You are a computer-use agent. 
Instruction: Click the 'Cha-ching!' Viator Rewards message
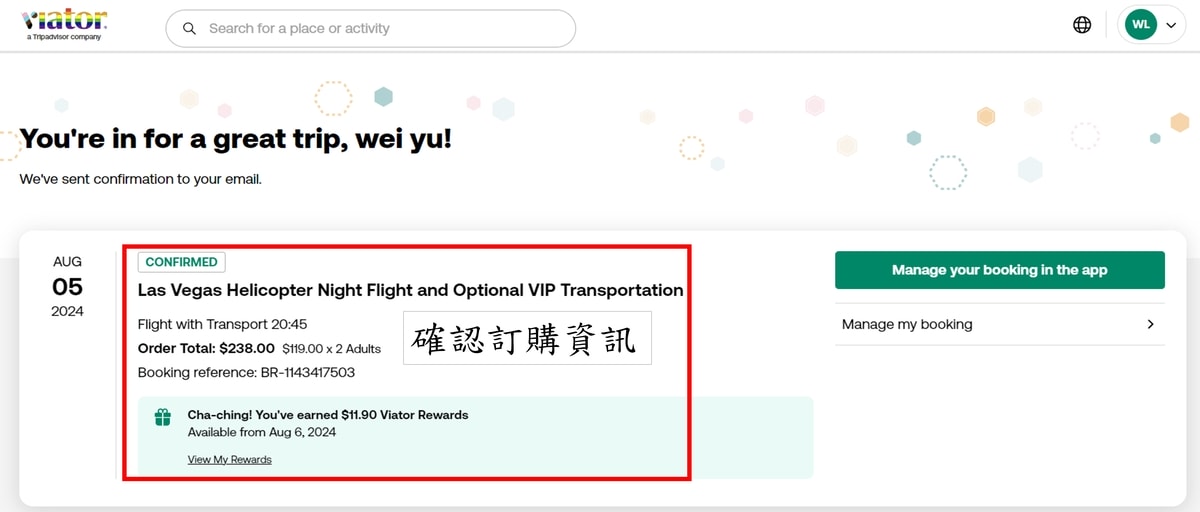[x=328, y=414]
